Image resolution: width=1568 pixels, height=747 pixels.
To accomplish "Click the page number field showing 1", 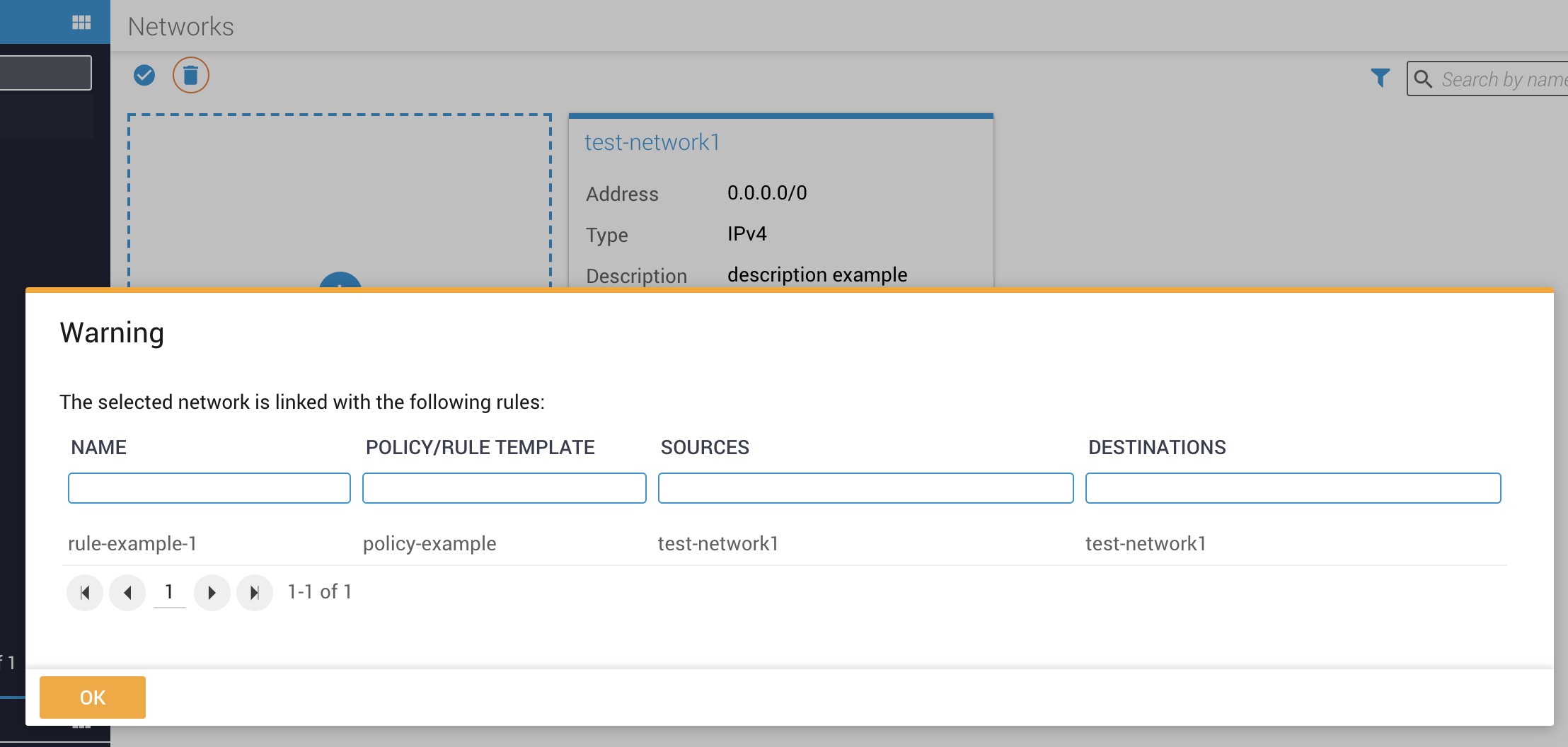I will [169, 592].
